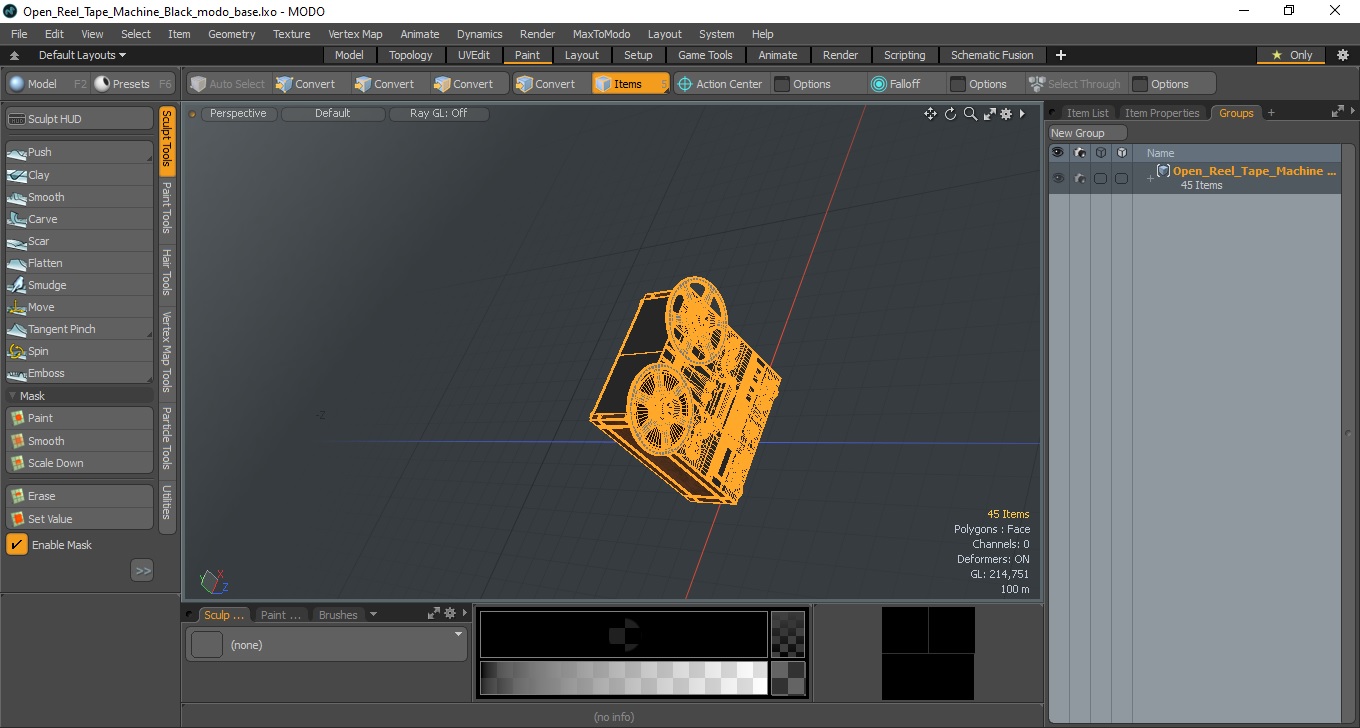
Task: Select the Carve sculpt tool
Action: point(79,219)
